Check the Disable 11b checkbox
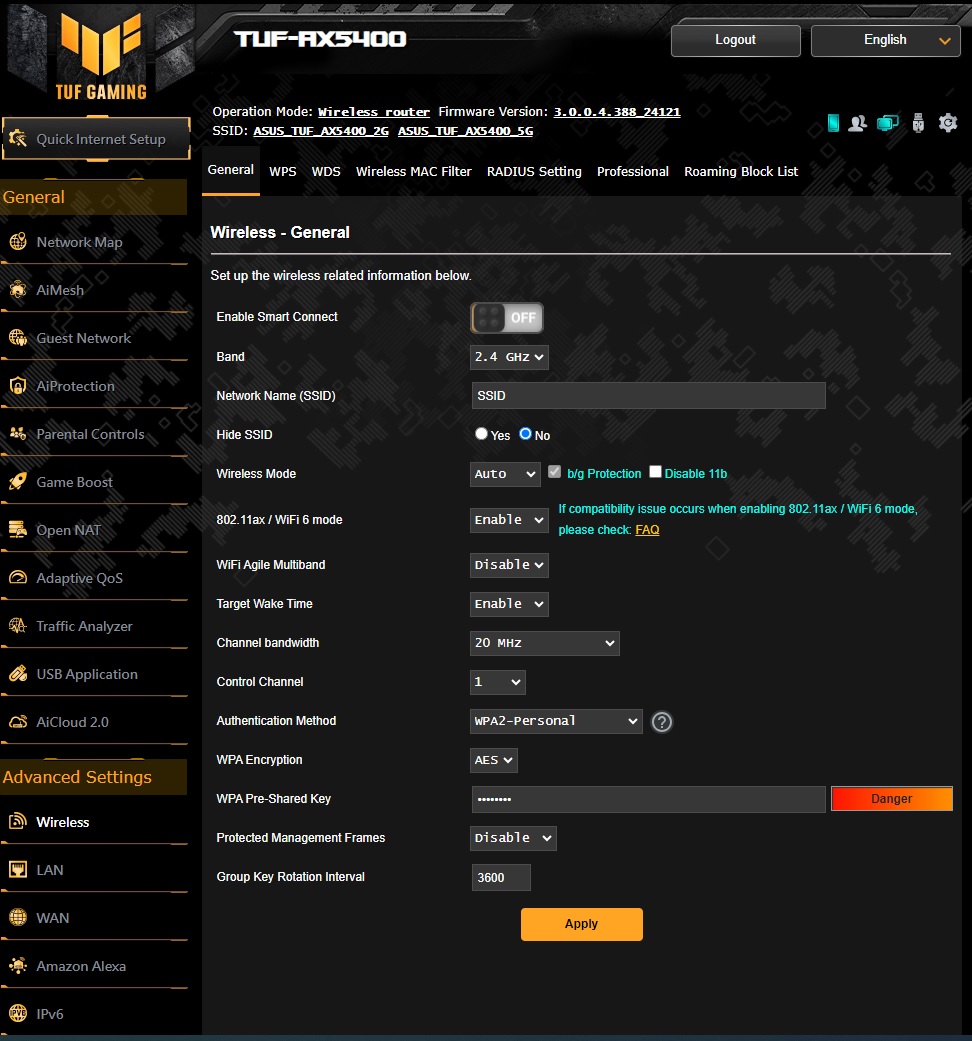The height and width of the screenshot is (1041, 972). click(x=656, y=472)
